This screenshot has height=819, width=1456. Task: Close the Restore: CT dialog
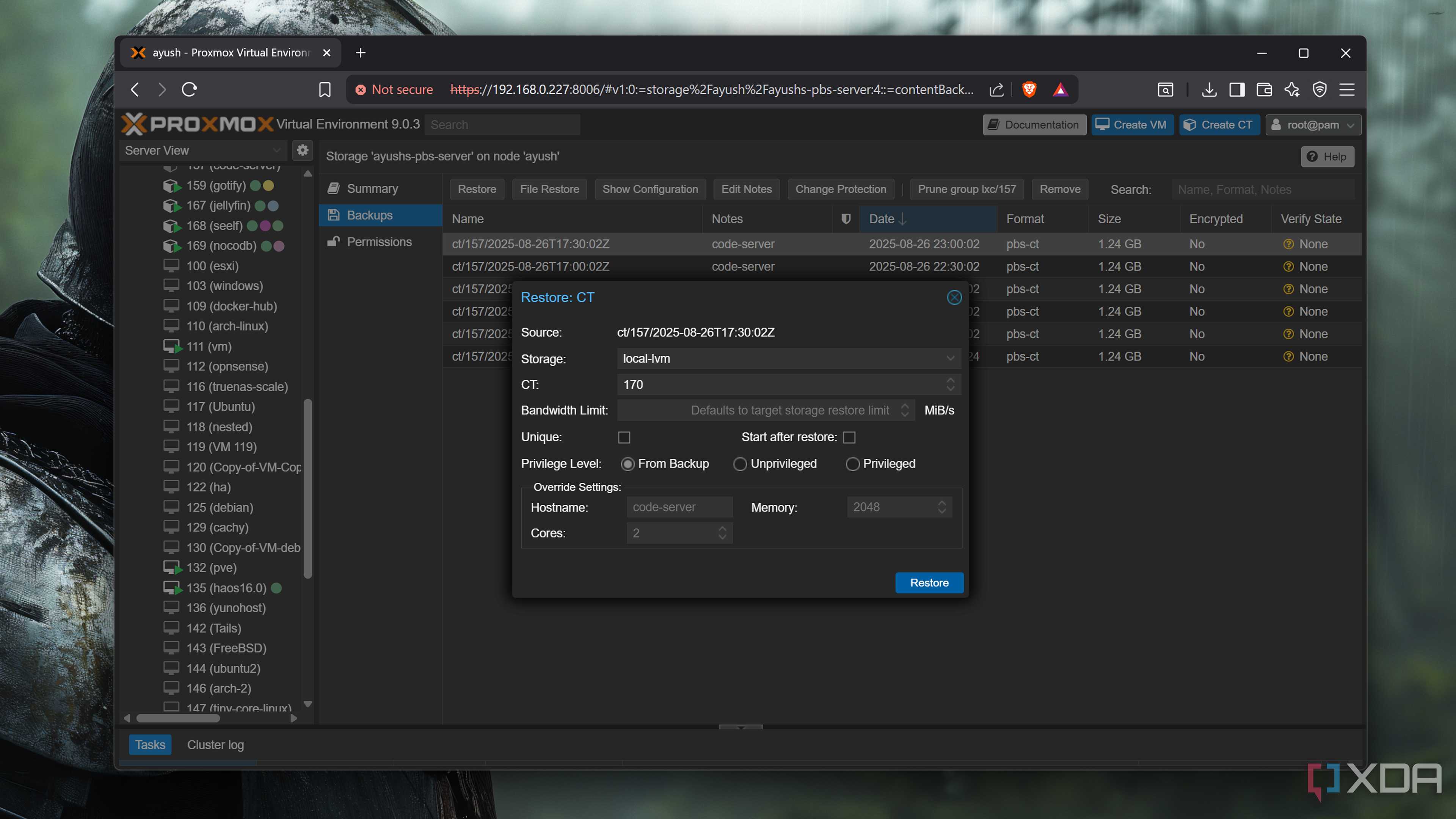954,297
